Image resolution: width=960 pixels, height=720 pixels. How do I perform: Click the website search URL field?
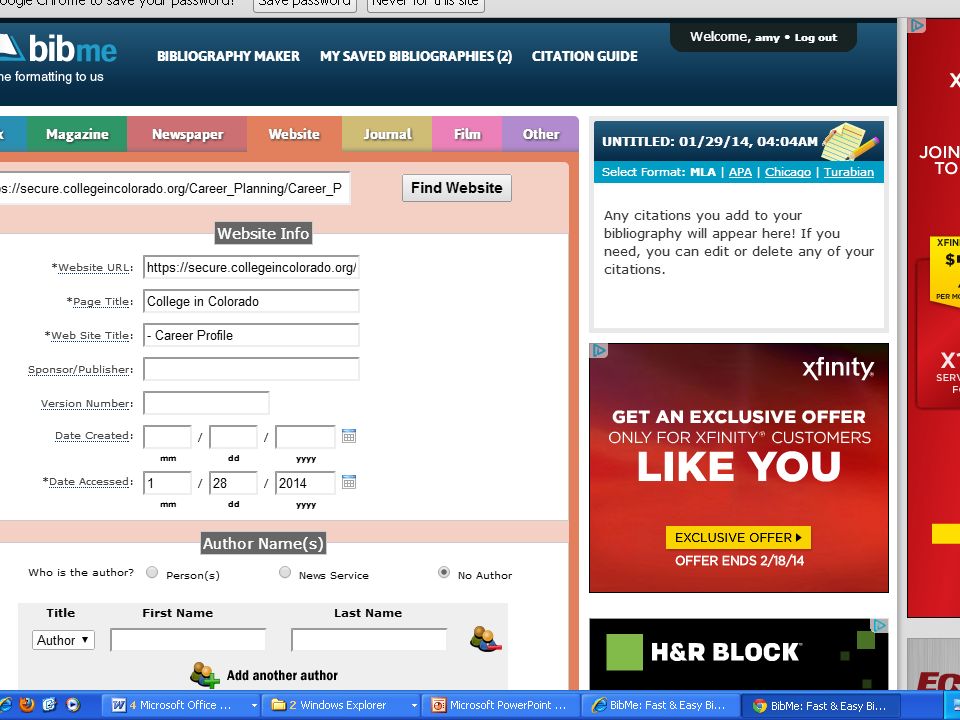pyautogui.click(x=174, y=188)
